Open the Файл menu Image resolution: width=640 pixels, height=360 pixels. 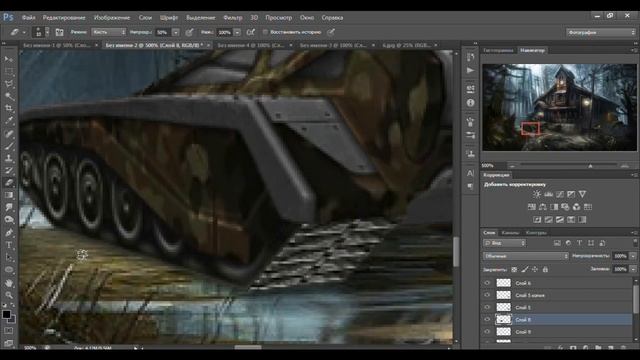(29, 18)
